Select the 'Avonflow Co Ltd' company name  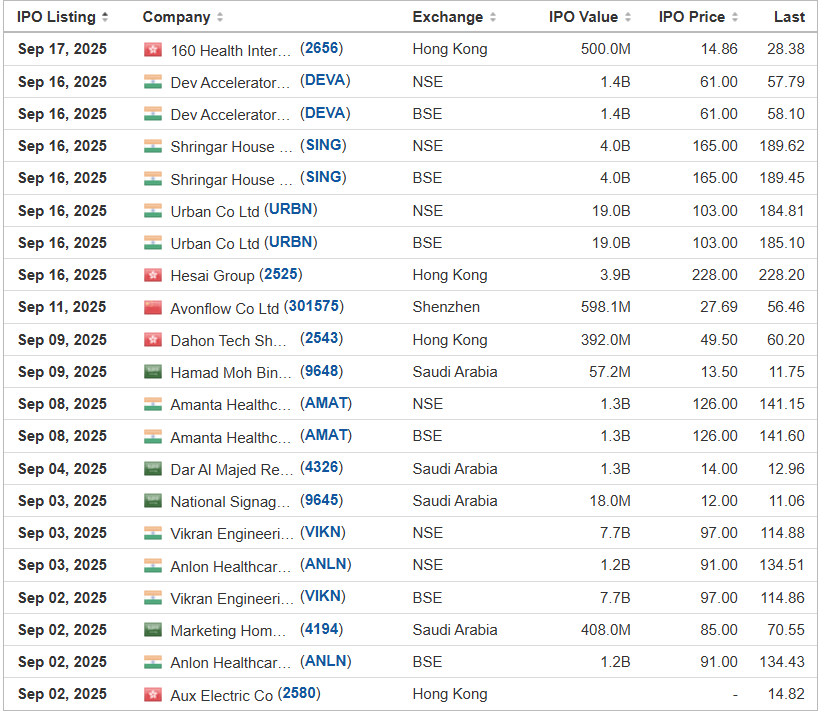225,308
